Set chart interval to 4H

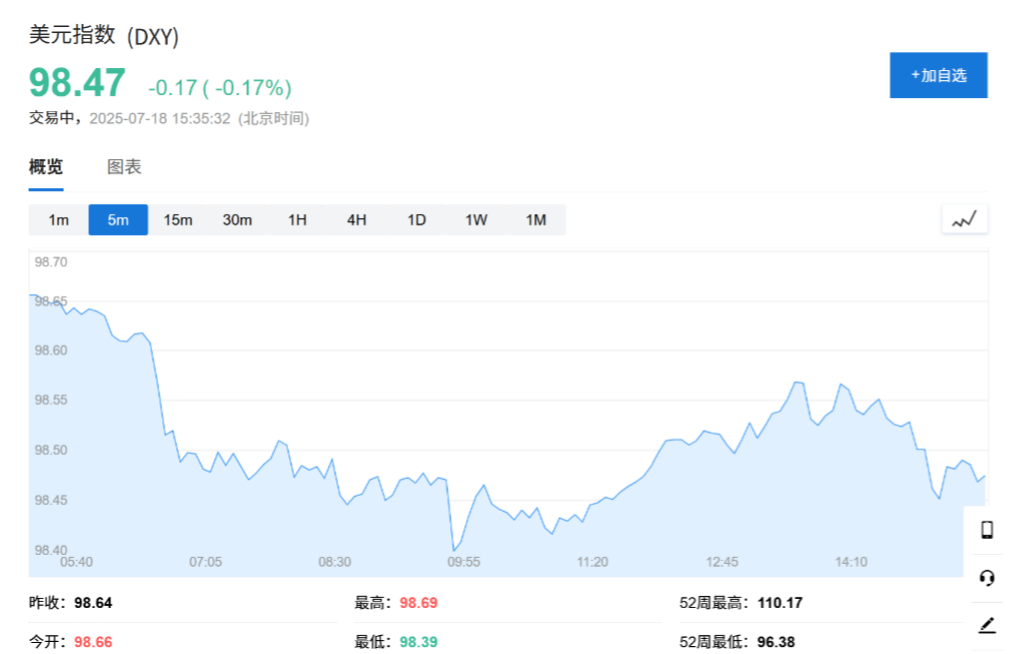(356, 220)
